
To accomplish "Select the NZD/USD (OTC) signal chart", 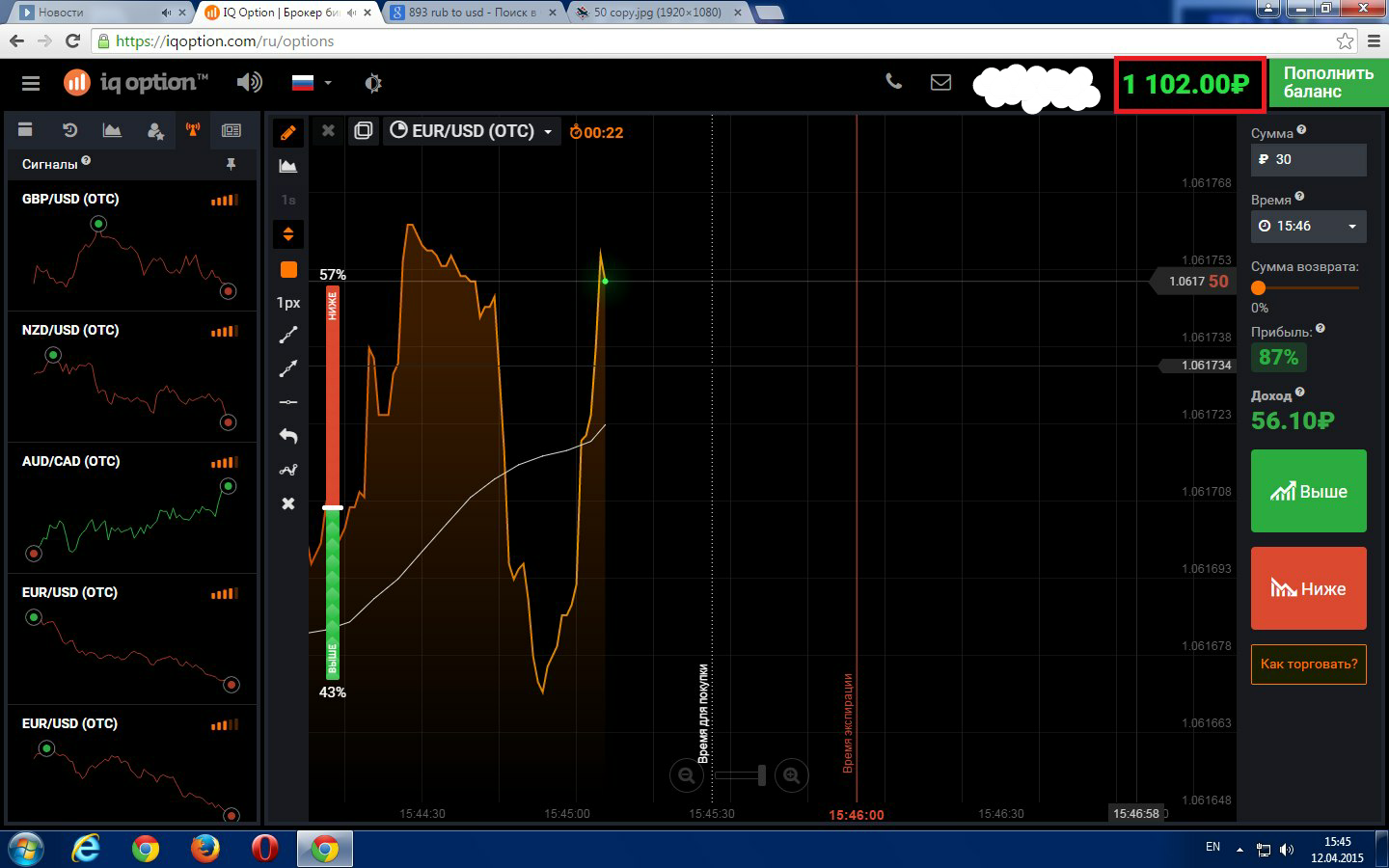I will click(132, 377).
